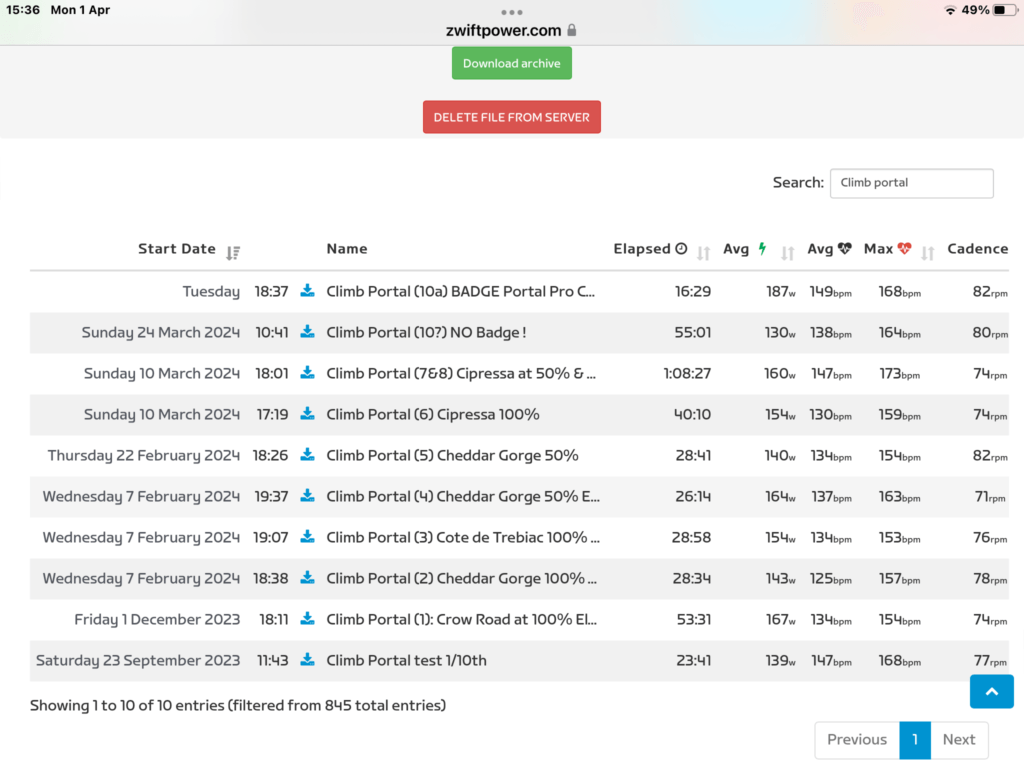Click the Next pagination button
The height and width of the screenshot is (768, 1024).
click(958, 740)
